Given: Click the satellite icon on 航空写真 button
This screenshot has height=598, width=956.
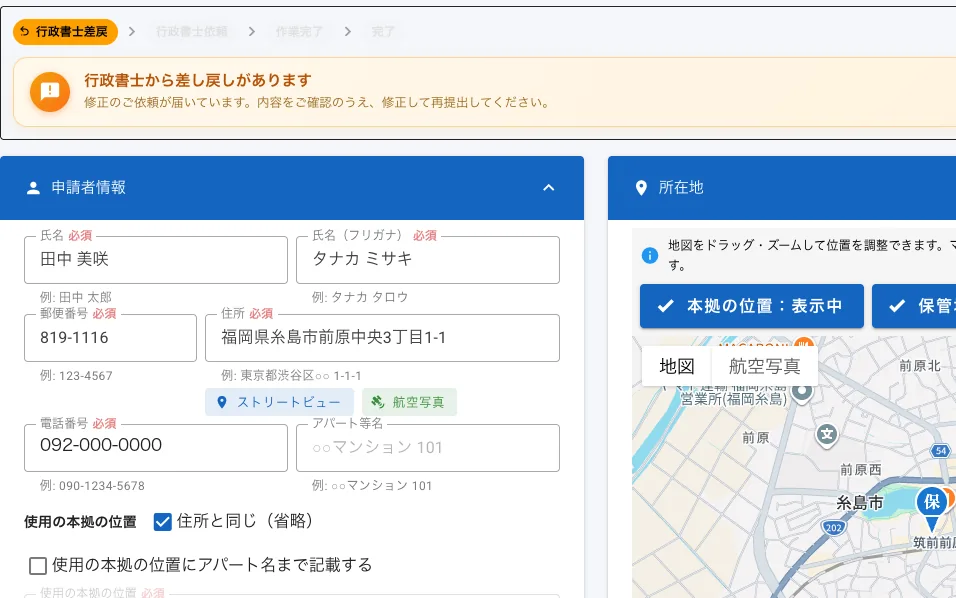Looking at the screenshot, I should (x=378, y=402).
